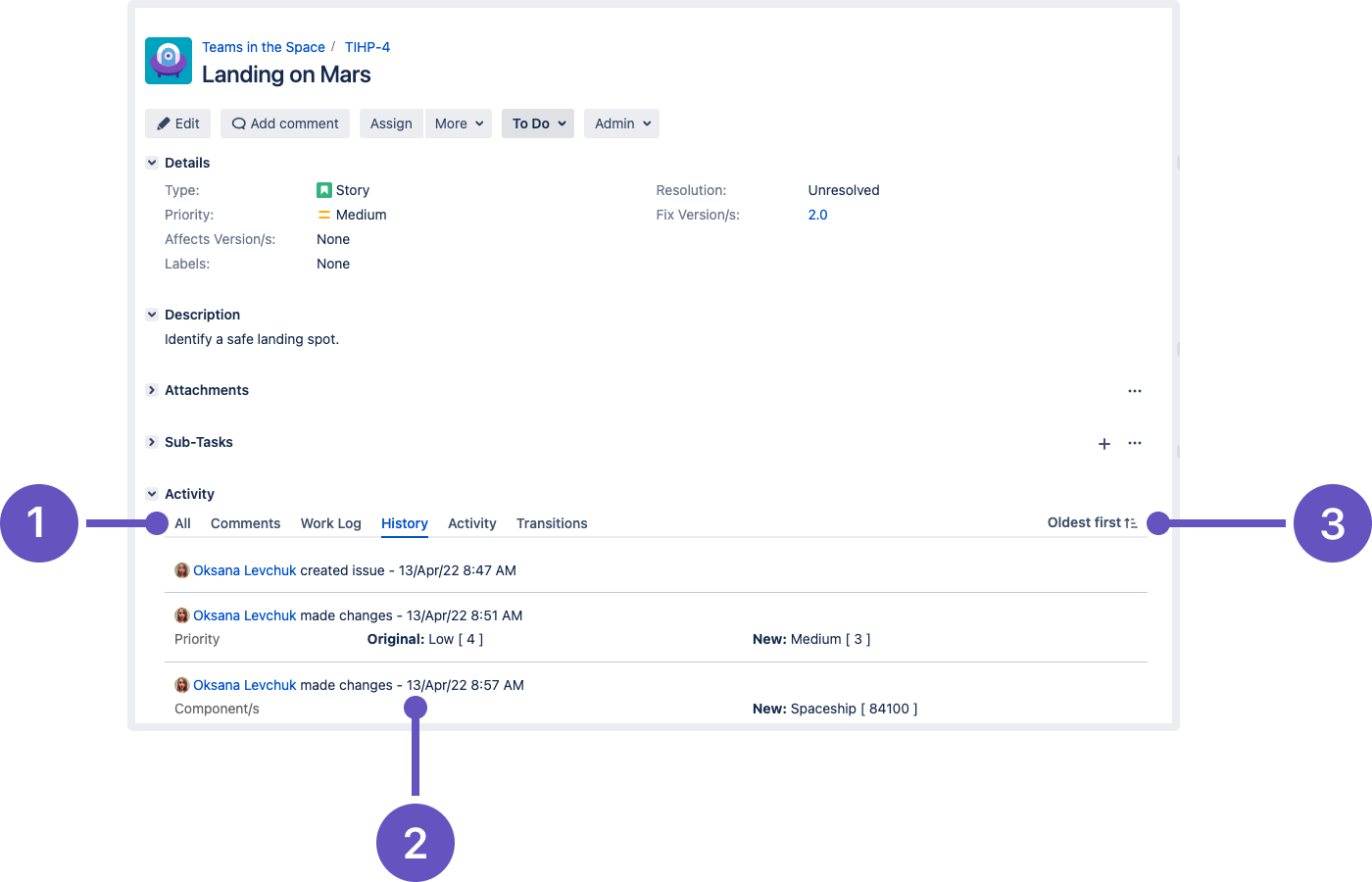This screenshot has height=882, width=1372.
Task: Open the More actions dropdown
Action: point(459,123)
